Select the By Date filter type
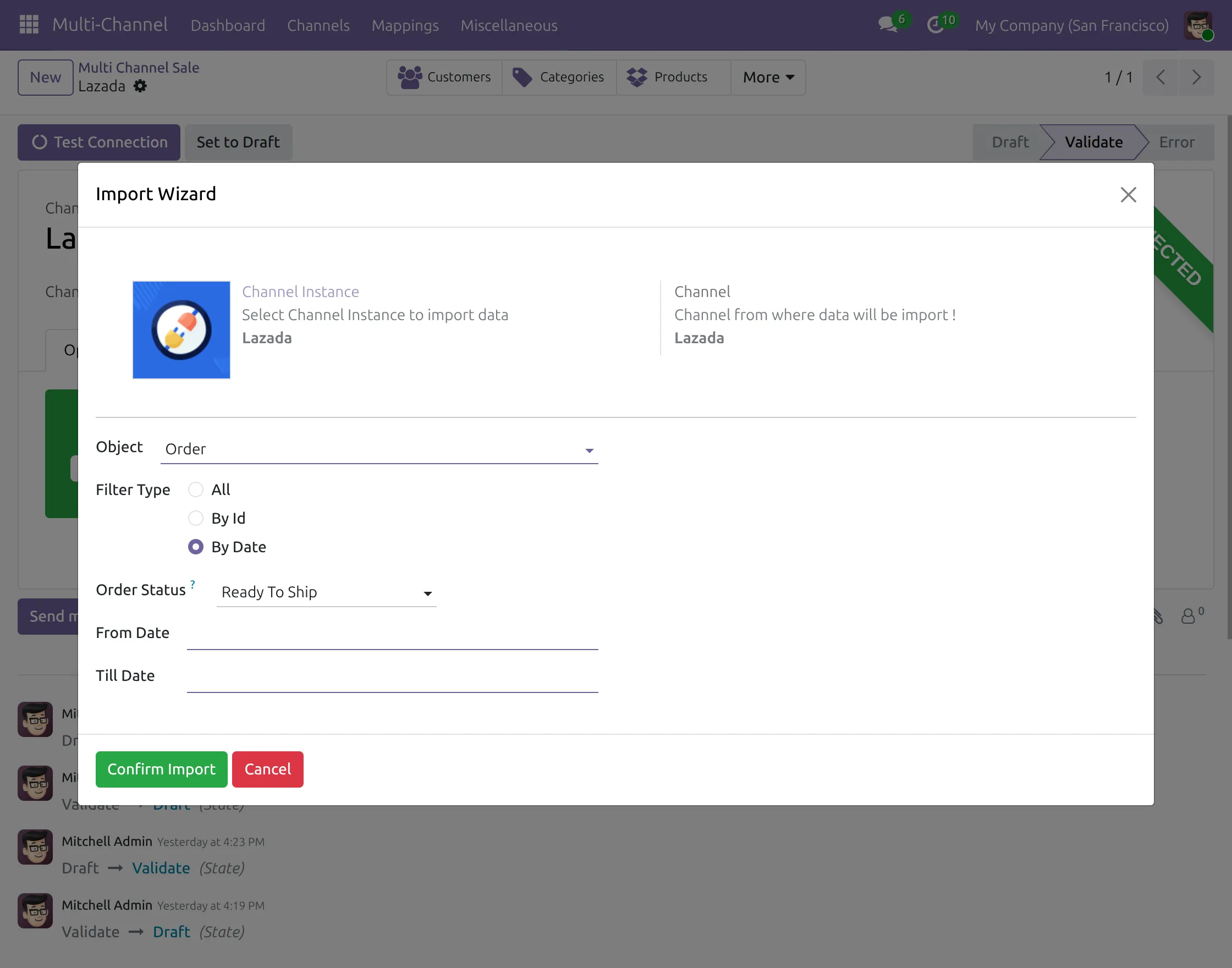This screenshot has width=1232, height=968. [x=195, y=547]
